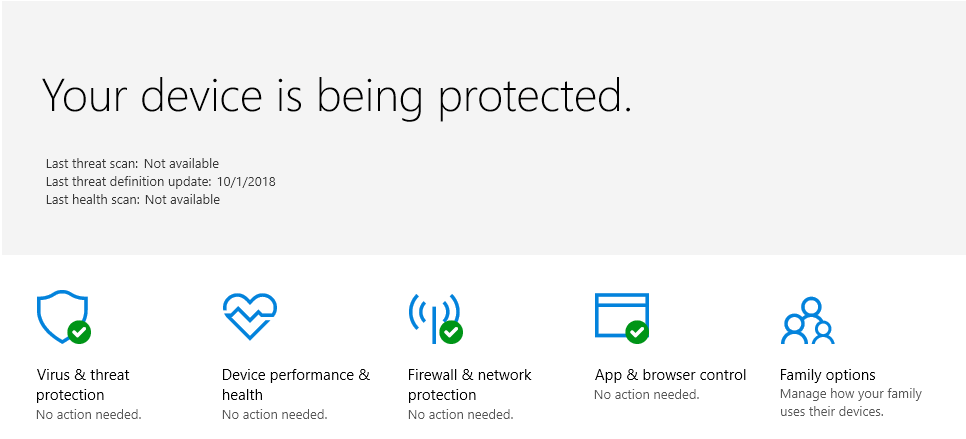Click "Manage how your family uses their devices" text
This screenshot has height=439, width=966.
(x=850, y=403)
